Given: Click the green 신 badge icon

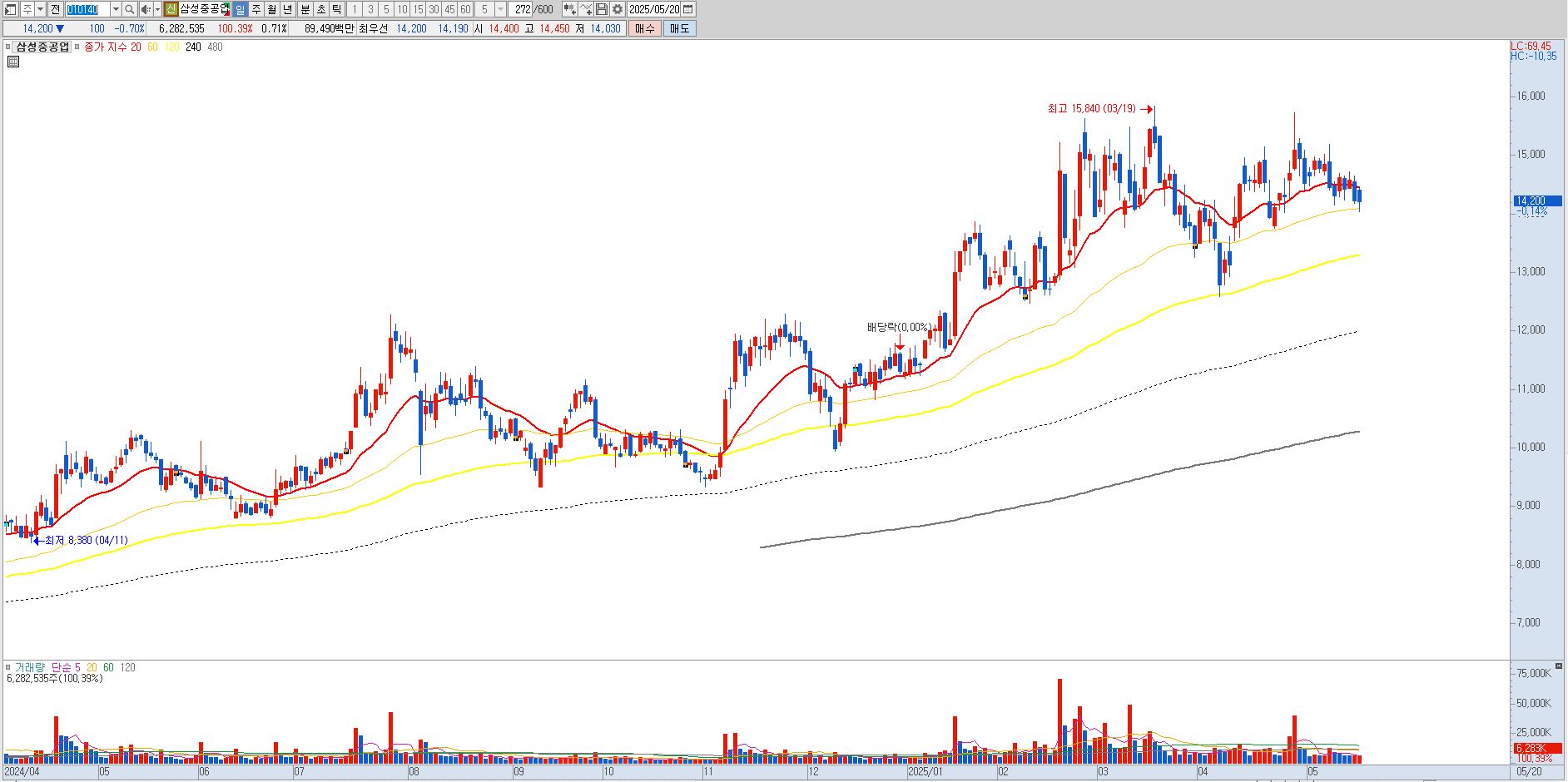Looking at the screenshot, I should point(171,9).
